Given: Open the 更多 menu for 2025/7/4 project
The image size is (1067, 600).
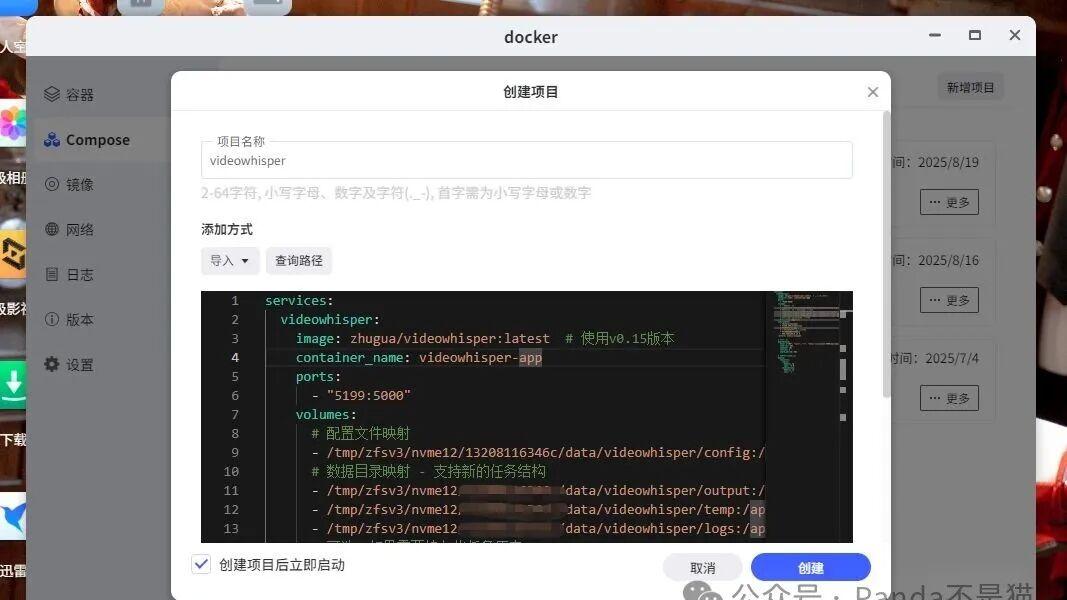Looking at the screenshot, I should click(x=949, y=398).
